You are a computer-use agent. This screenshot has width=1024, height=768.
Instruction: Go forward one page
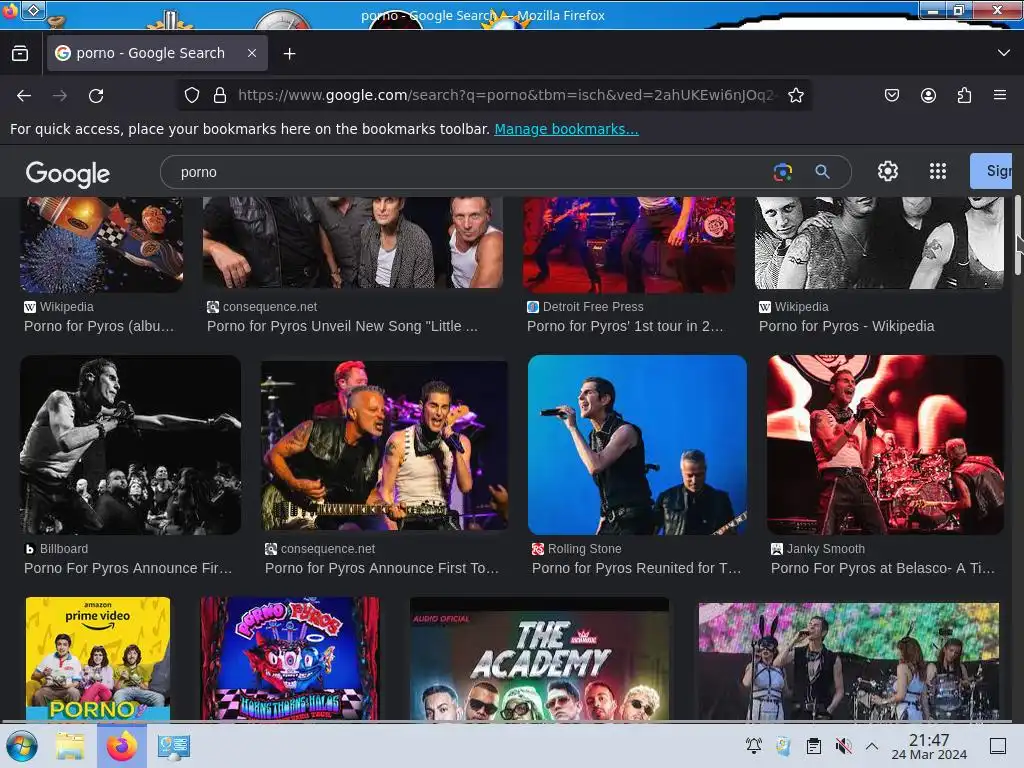[x=60, y=96]
